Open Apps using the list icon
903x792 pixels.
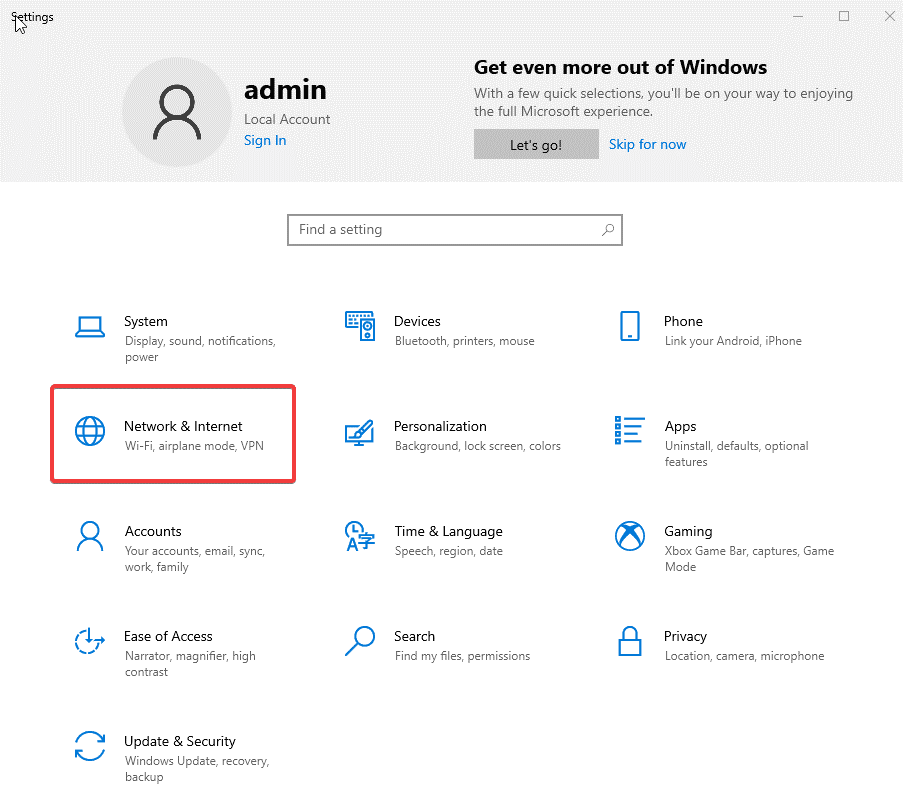point(629,431)
